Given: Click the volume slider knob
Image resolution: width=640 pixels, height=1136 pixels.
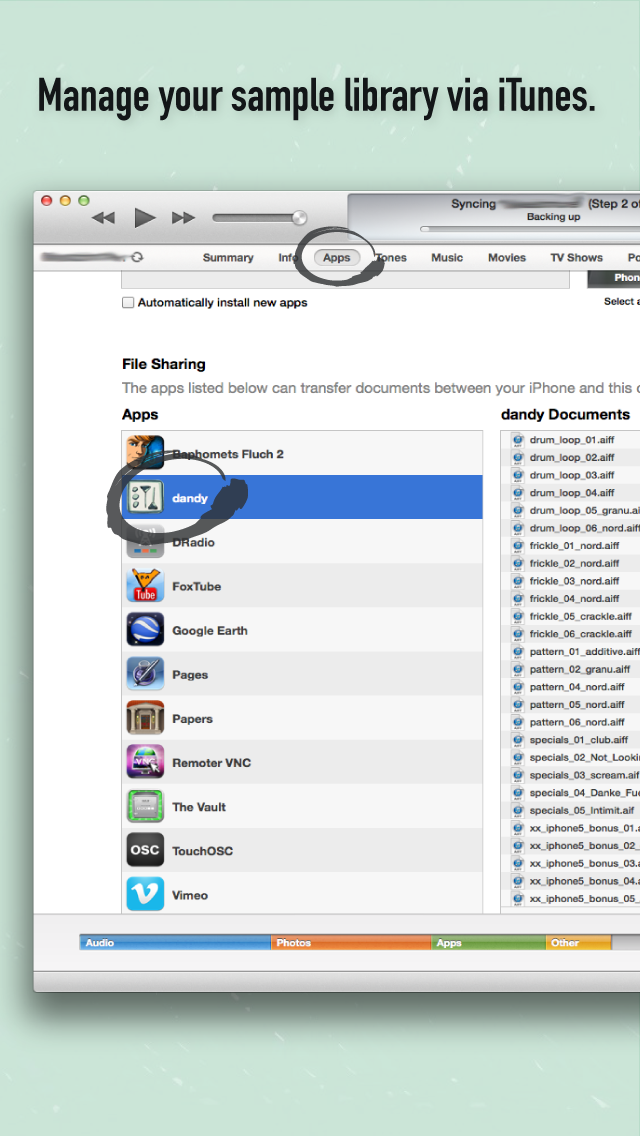Looking at the screenshot, I should [x=299, y=217].
